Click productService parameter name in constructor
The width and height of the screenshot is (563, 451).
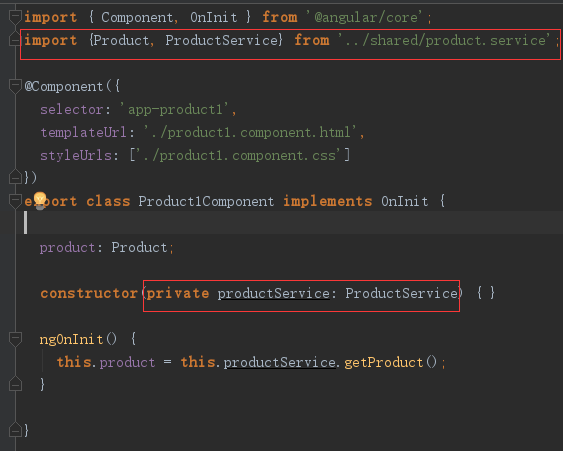tap(273, 293)
